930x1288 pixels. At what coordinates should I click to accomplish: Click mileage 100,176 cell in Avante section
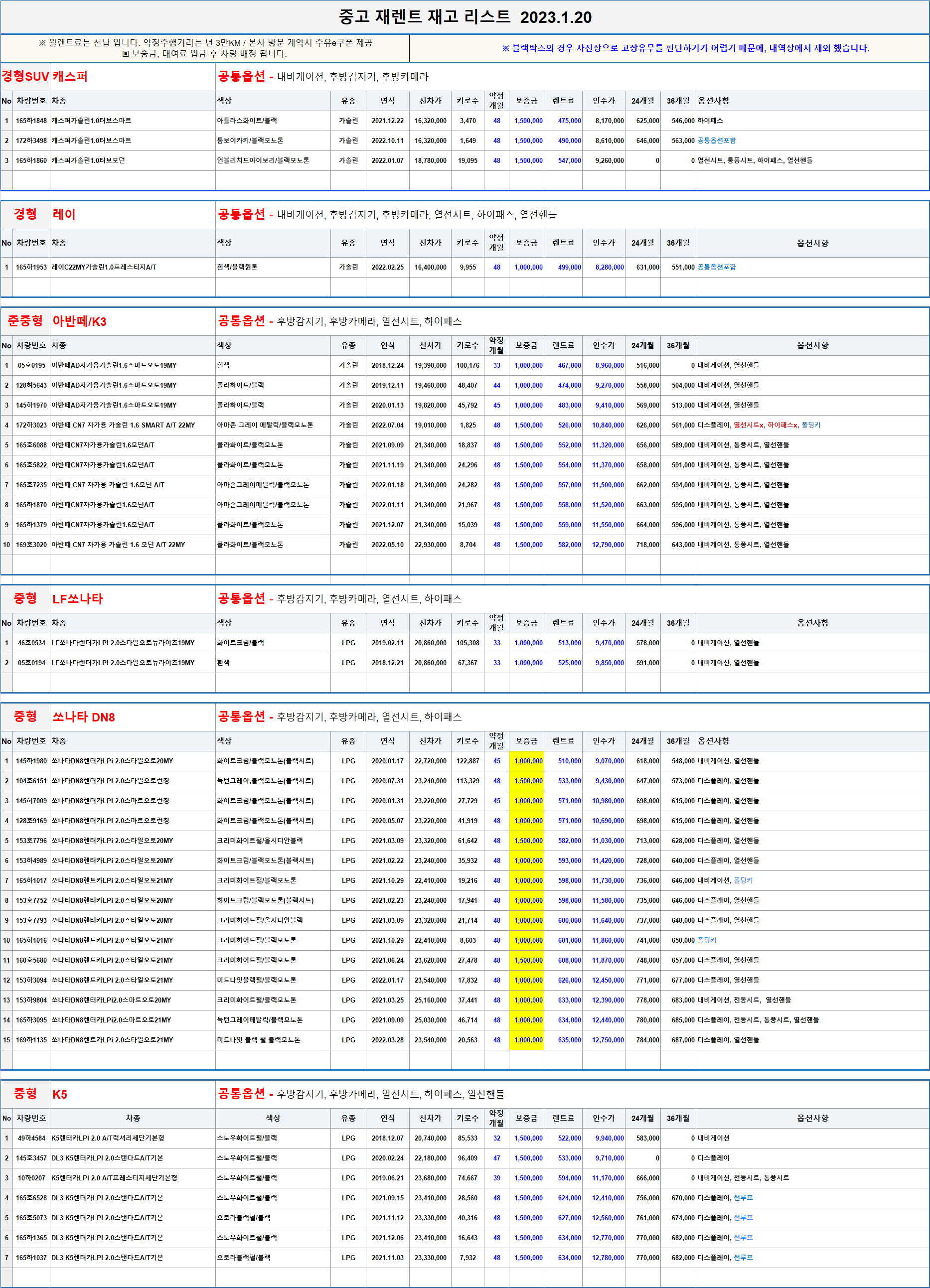pos(467,366)
